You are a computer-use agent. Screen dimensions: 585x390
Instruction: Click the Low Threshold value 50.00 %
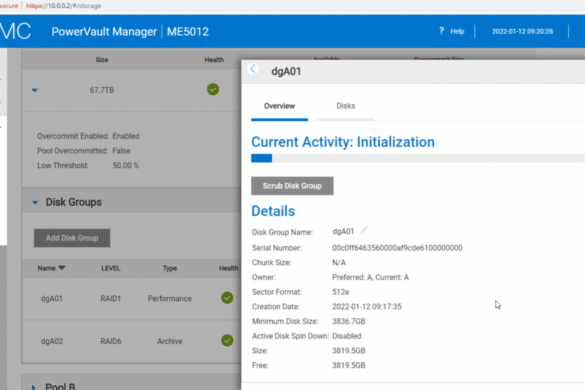(x=126, y=165)
